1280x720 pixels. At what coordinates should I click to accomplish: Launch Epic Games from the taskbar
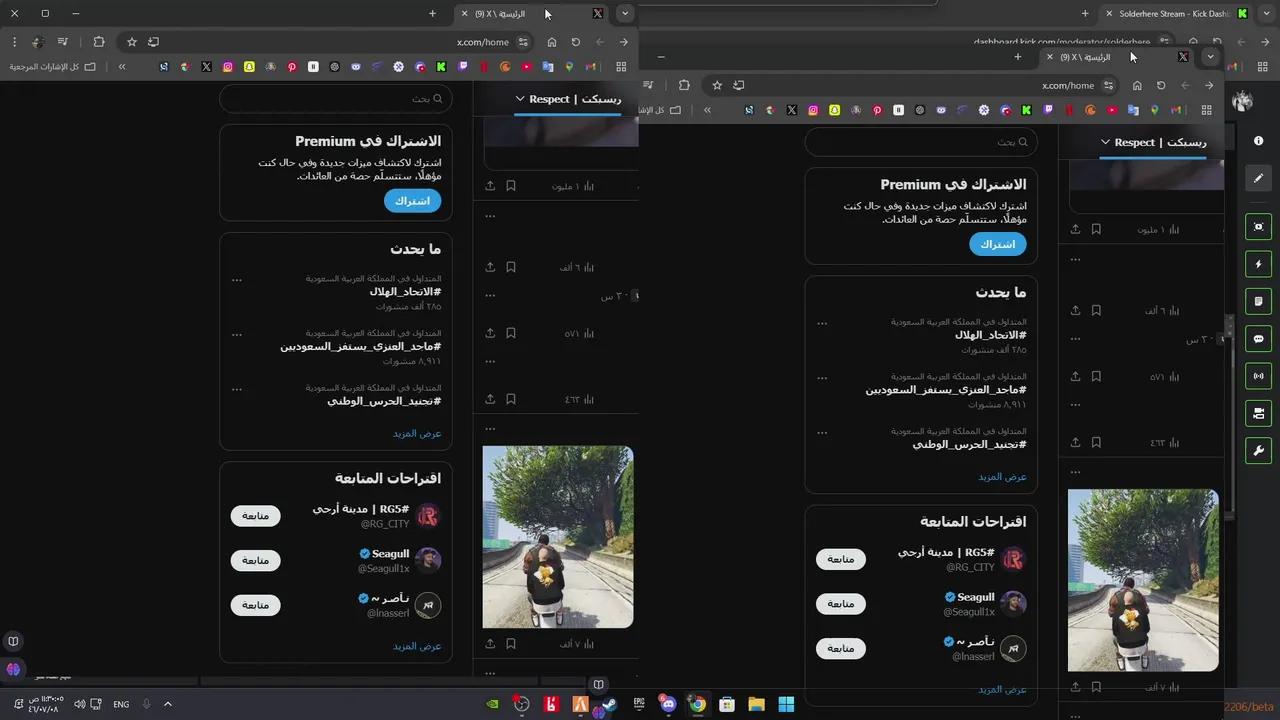point(638,704)
